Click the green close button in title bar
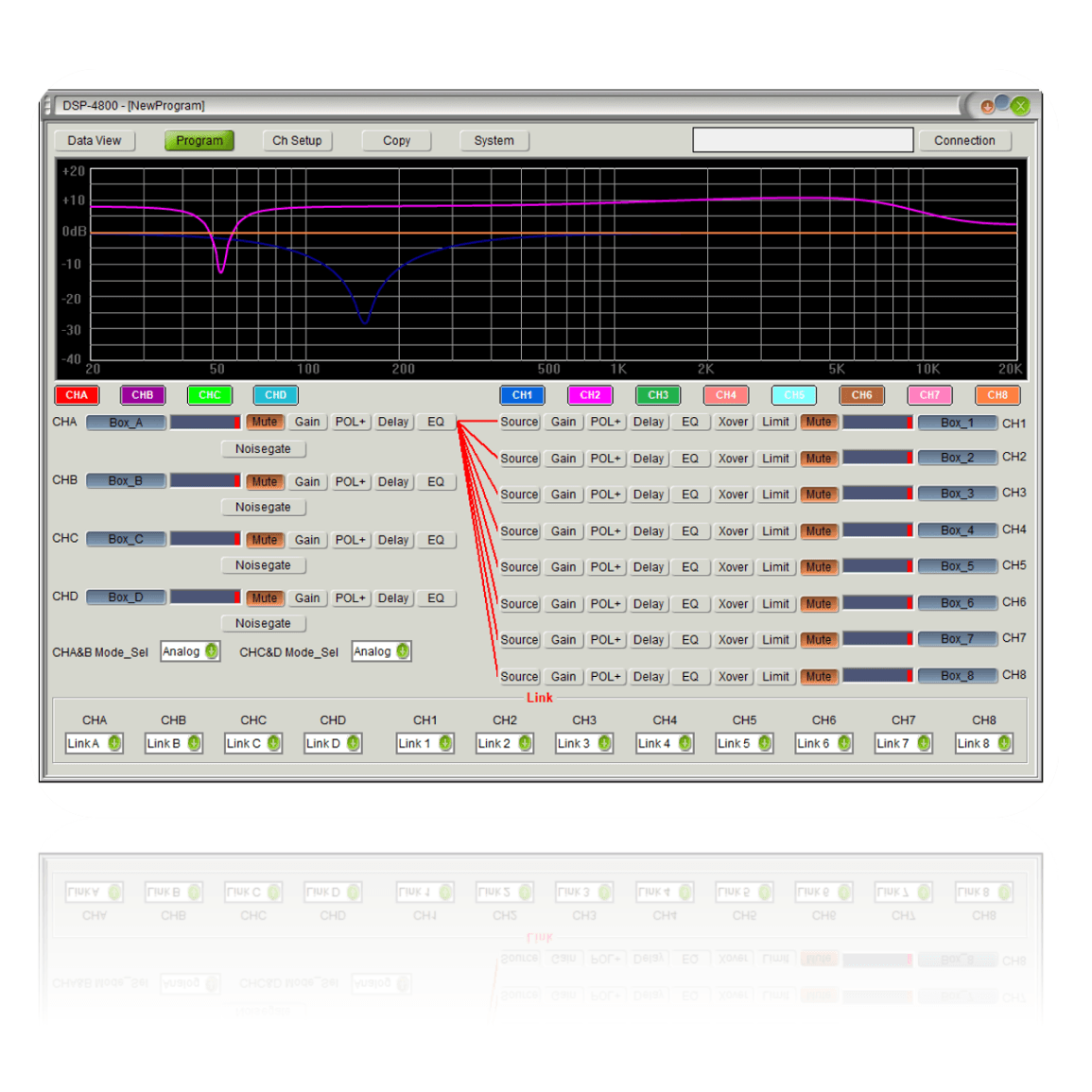Image resolution: width=1092 pixels, height=1092 pixels. pos(1020,106)
